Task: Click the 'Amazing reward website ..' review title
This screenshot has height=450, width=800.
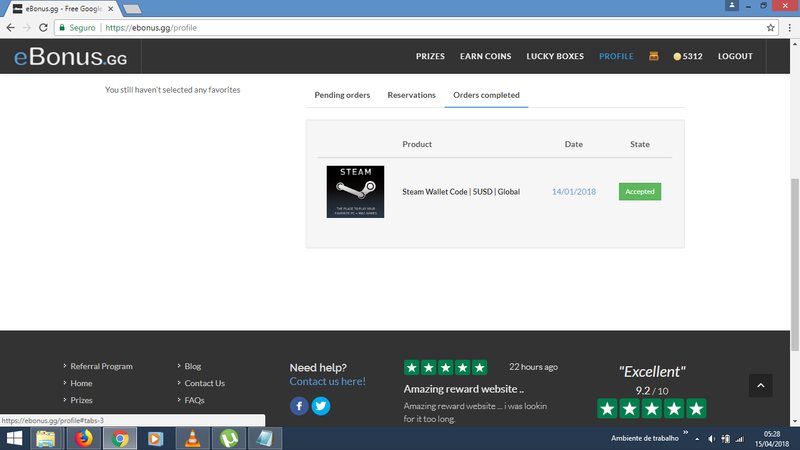Action: (464, 389)
